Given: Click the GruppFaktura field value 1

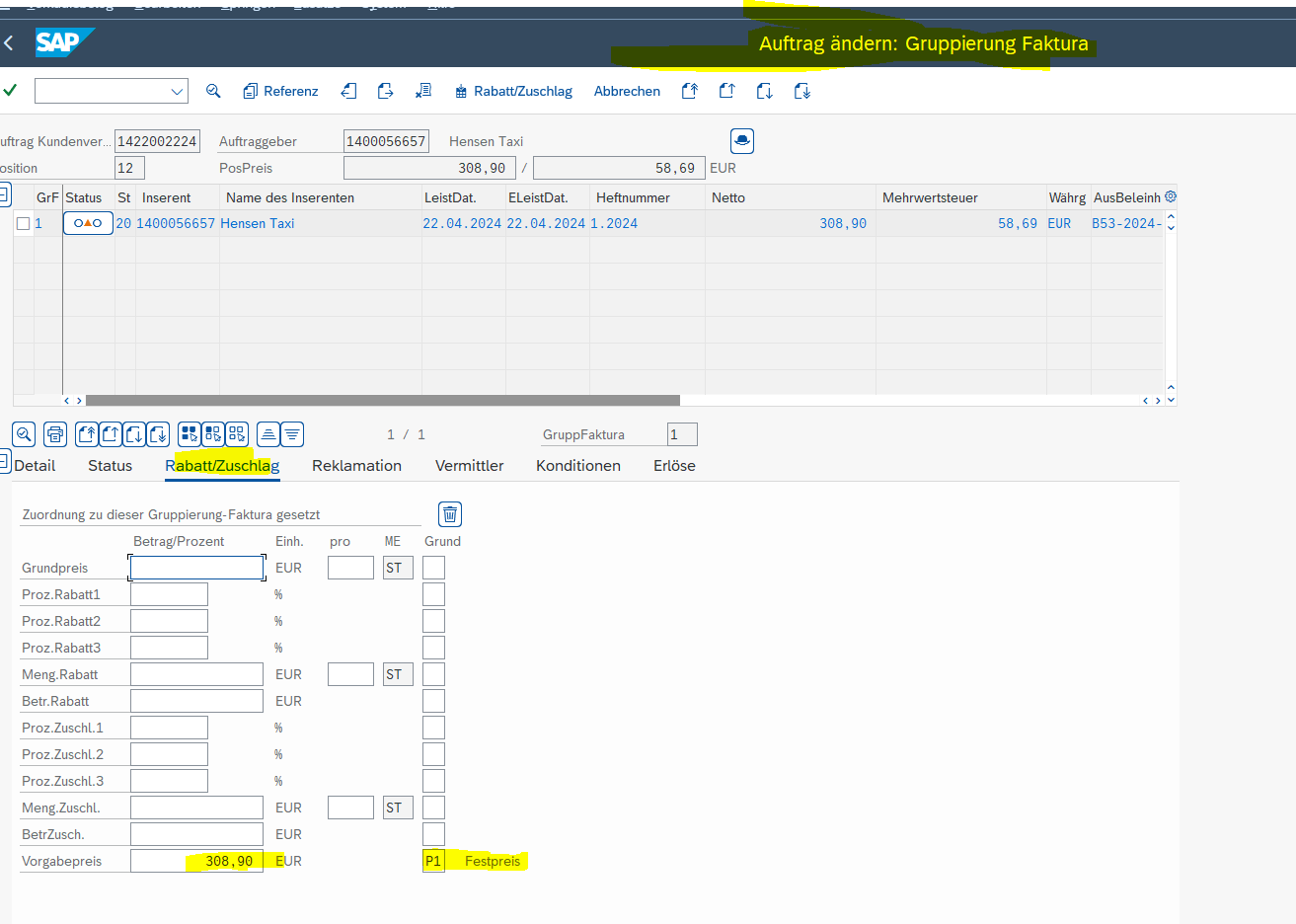Looking at the screenshot, I should (x=682, y=434).
